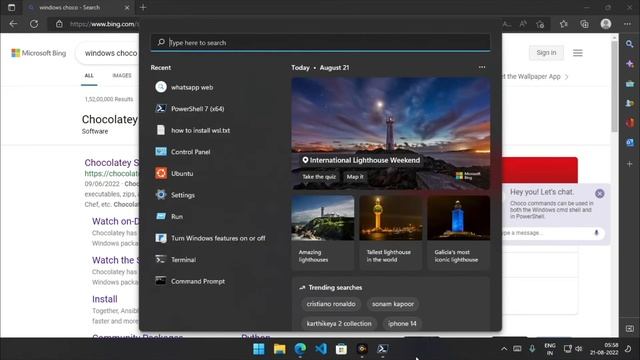Select IMAGES tab in Bing results
640x360 pixels.
122,76
